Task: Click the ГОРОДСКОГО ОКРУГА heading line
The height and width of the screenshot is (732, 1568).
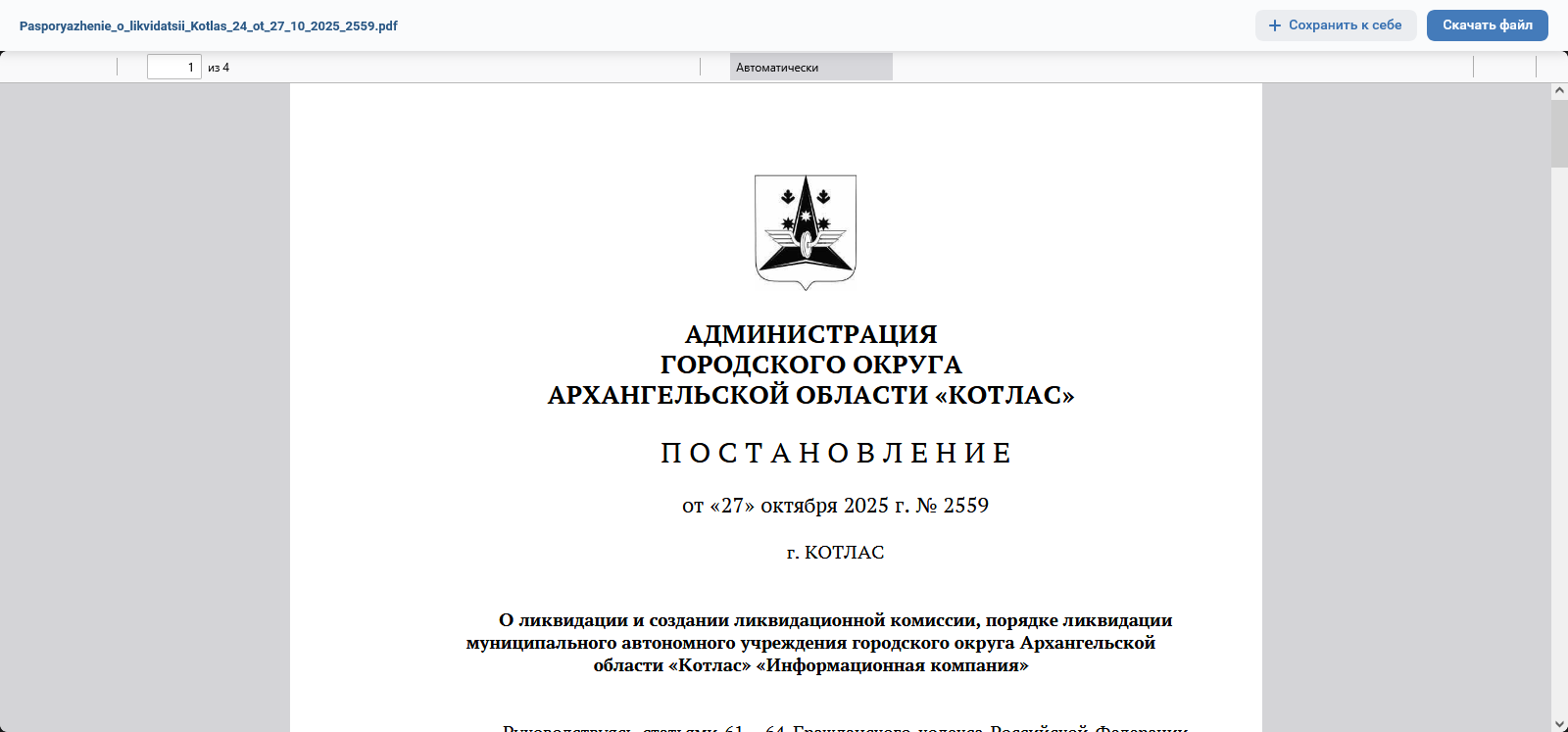Action: 810,365
